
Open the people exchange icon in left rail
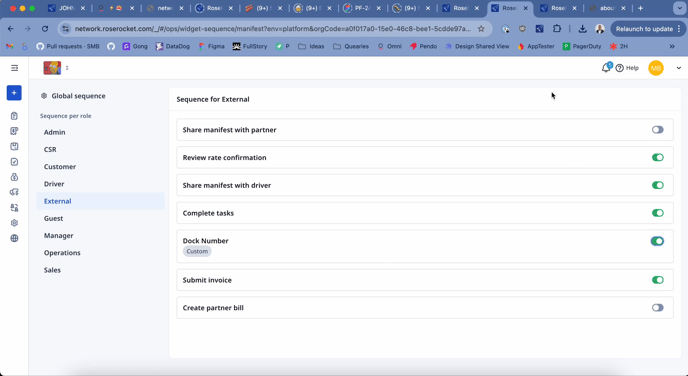(x=14, y=208)
